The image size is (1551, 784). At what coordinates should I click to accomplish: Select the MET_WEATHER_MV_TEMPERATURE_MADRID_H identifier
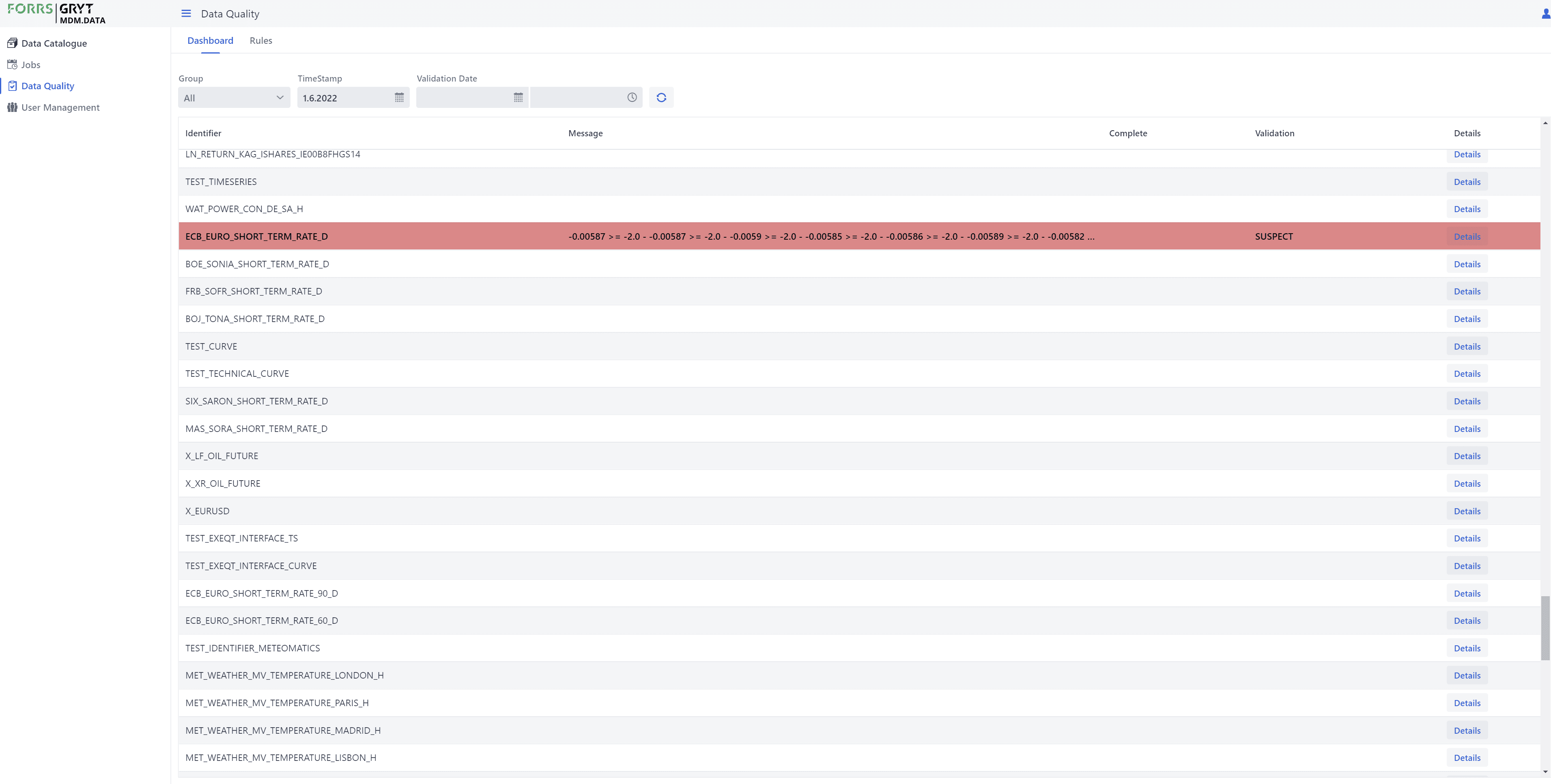283,730
